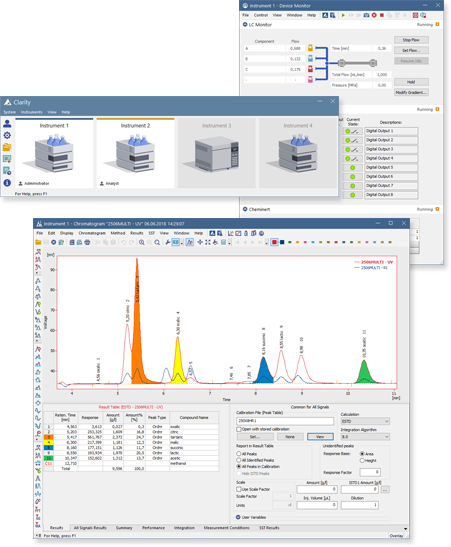
Task: Open the Integration Algorithm dropdown
Action: click(x=365, y=437)
